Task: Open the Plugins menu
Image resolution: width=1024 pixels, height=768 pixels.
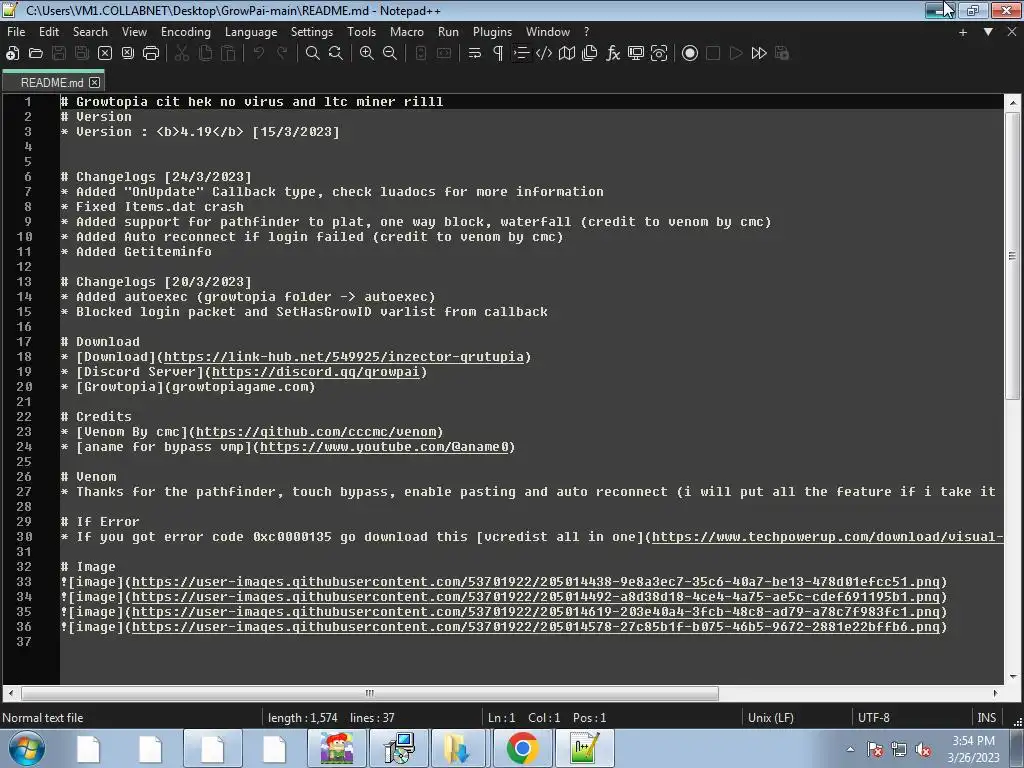Action: 492,32
